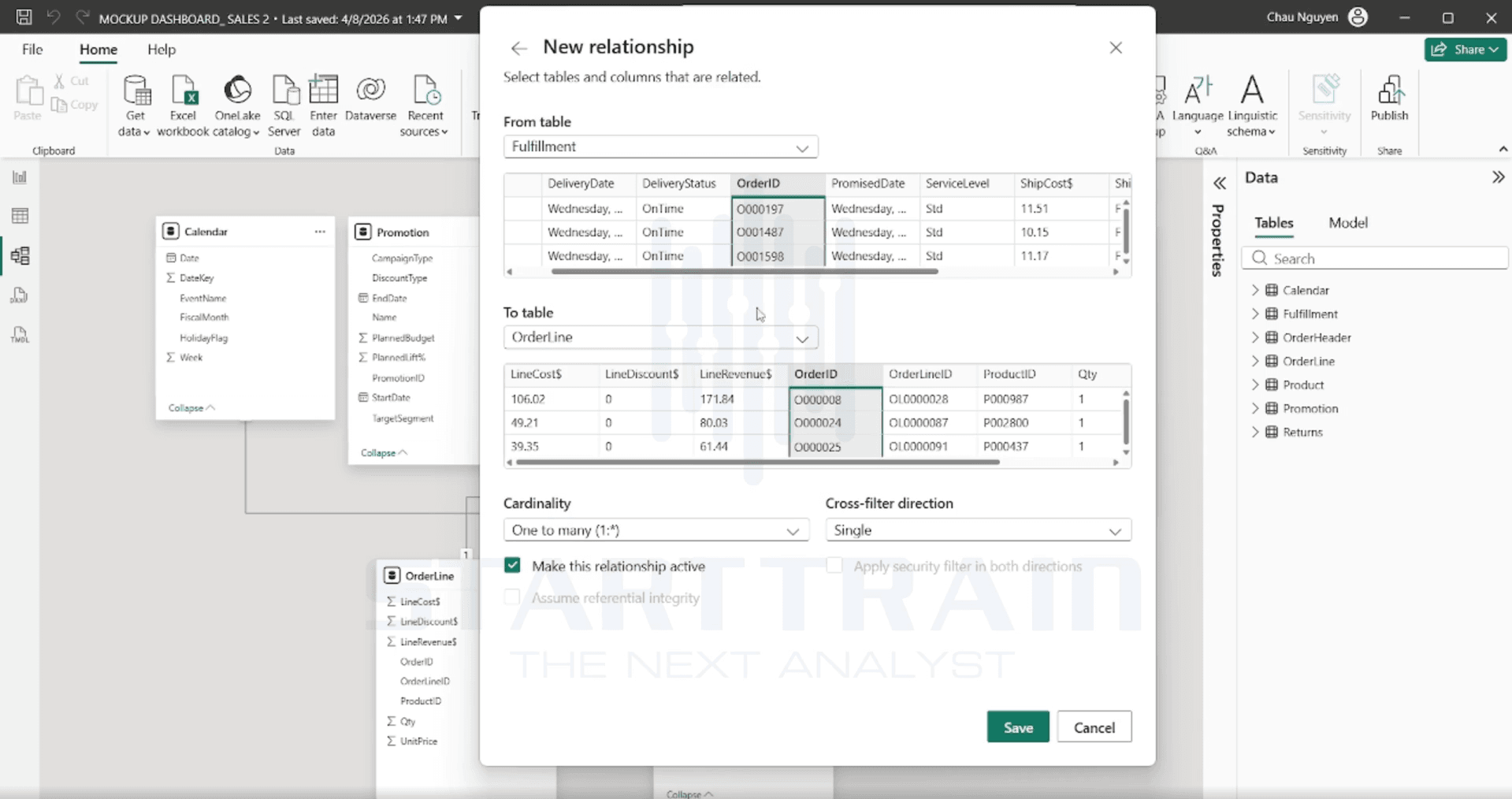Go back using the dialog back arrow
The height and width of the screenshot is (799, 1512).
click(518, 48)
